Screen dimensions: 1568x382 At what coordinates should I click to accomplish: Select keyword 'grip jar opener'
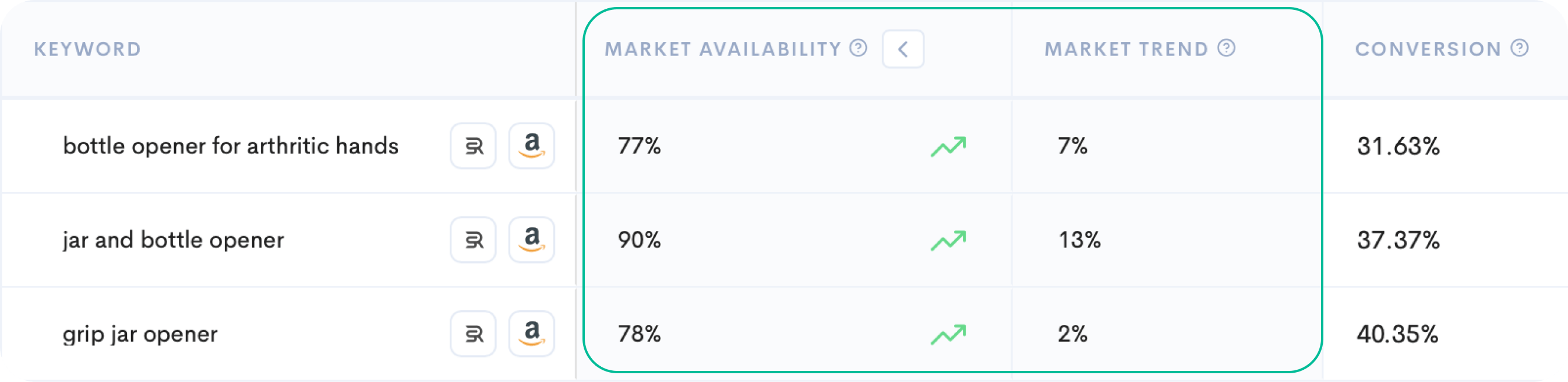click(x=140, y=334)
